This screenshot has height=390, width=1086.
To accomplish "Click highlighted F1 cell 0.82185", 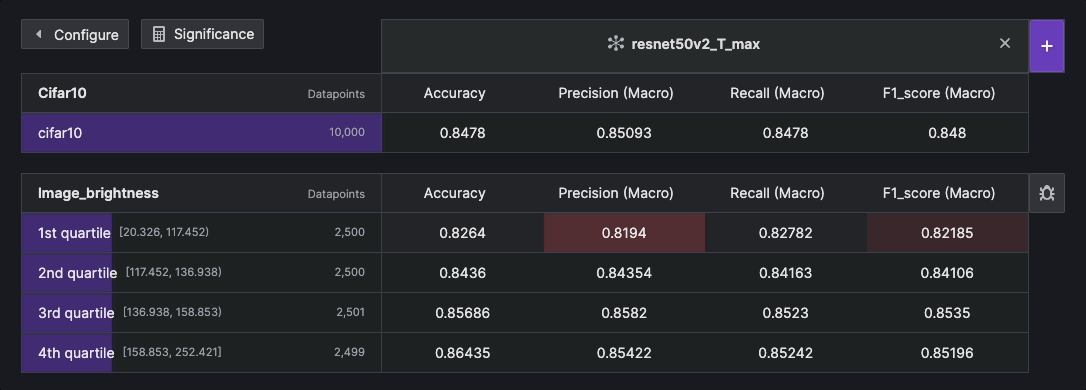I will pyautogui.click(x=947, y=233).
